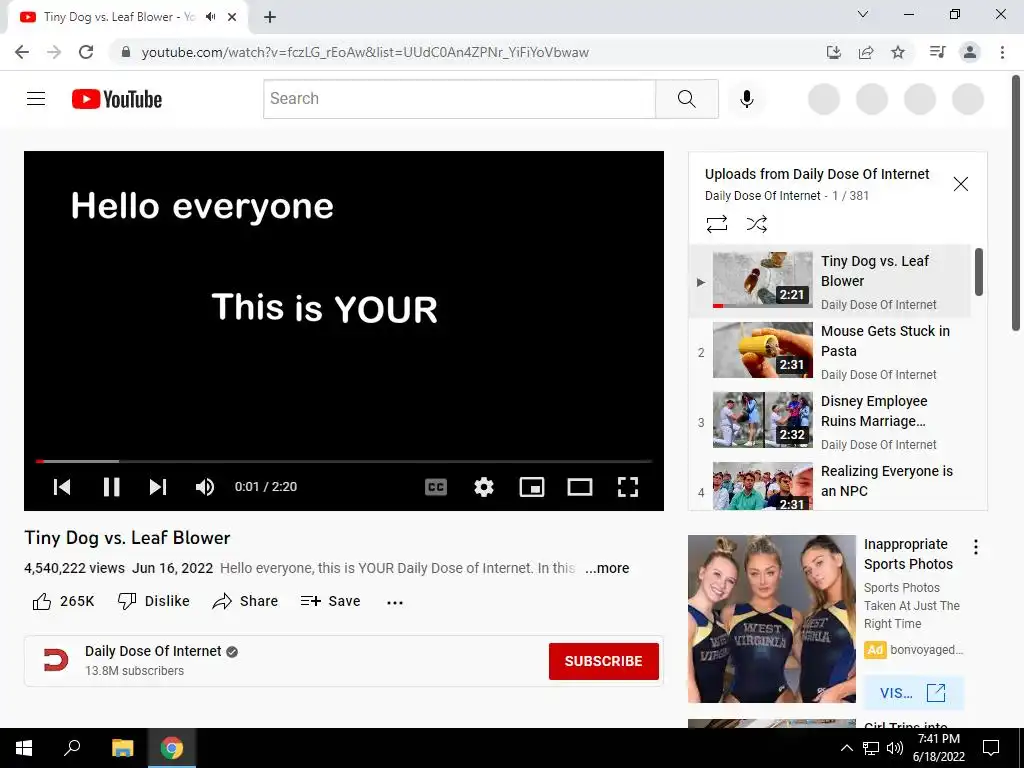The width and height of the screenshot is (1024, 768).
Task: Open Chrome three-dot menu
Action: pos(1002,52)
